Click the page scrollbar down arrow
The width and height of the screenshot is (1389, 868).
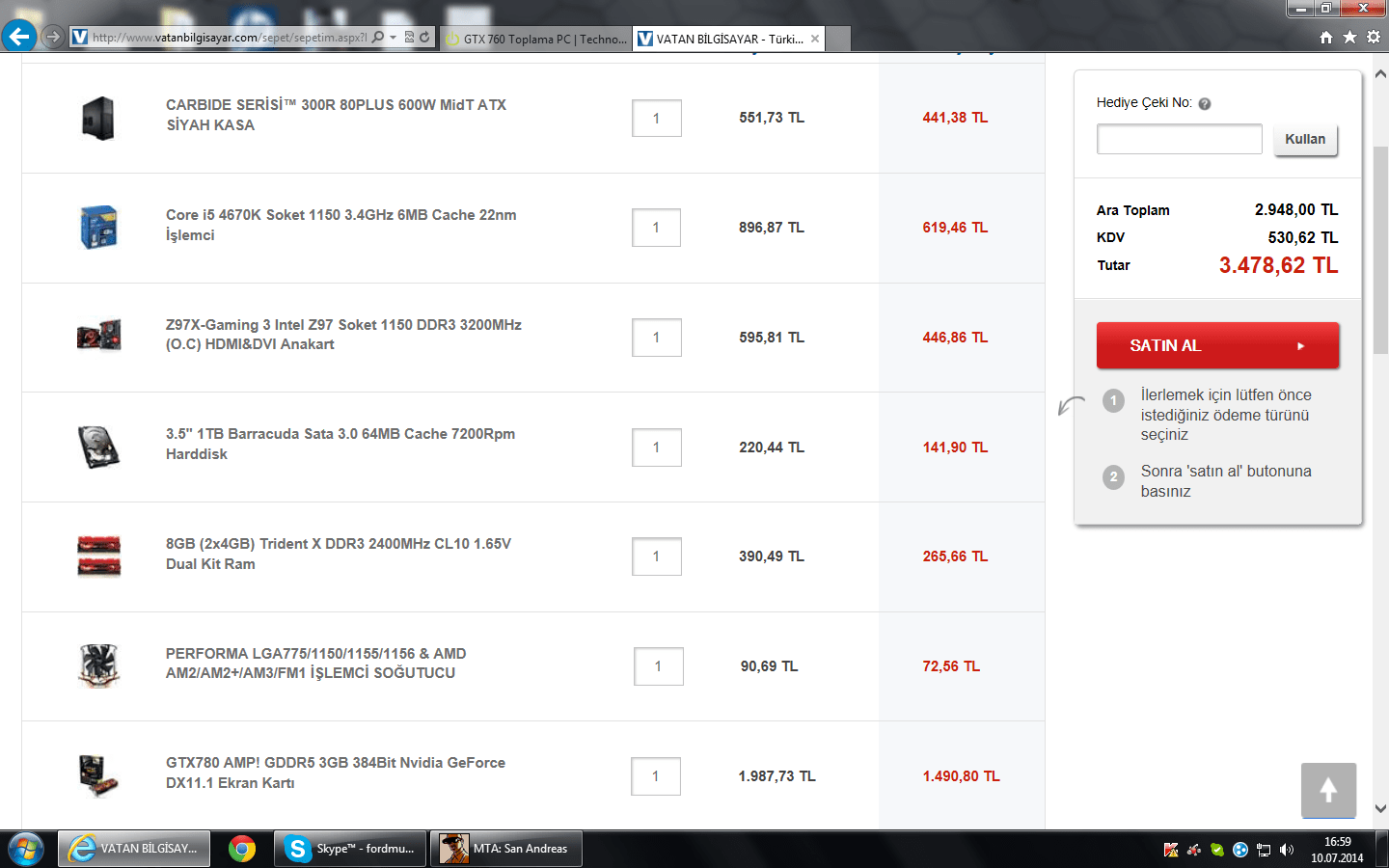click(x=1380, y=809)
